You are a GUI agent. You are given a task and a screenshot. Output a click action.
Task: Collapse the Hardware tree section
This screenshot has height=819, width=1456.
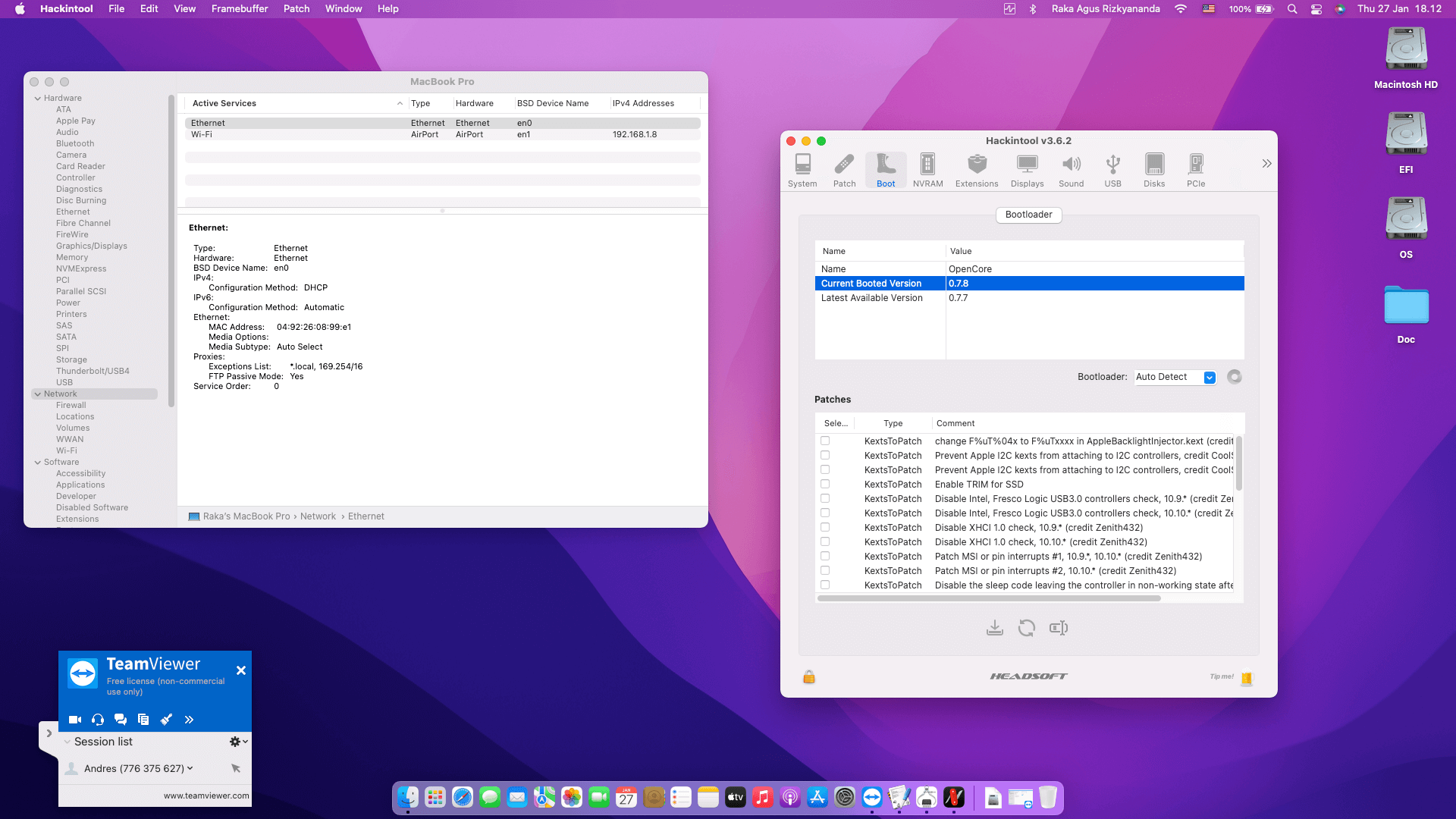pyautogui.click(x=37, y=99)
